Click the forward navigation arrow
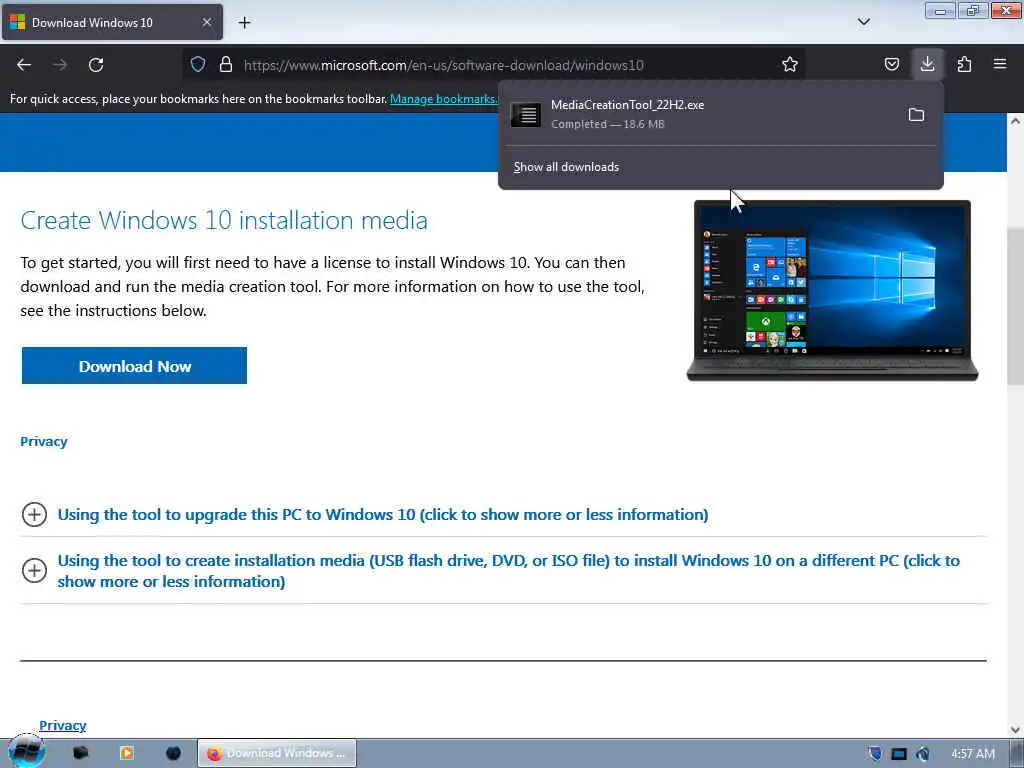Viewport: 1024px width, 768px height. pyautogui.click(x=60, y=65)
